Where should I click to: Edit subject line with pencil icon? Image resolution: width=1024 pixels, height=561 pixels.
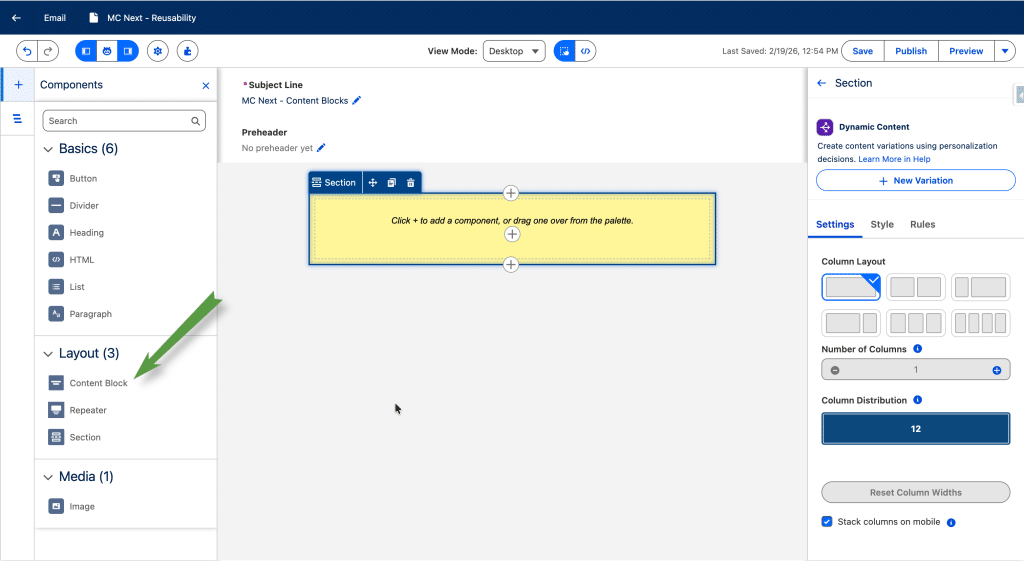coord(357,100)
